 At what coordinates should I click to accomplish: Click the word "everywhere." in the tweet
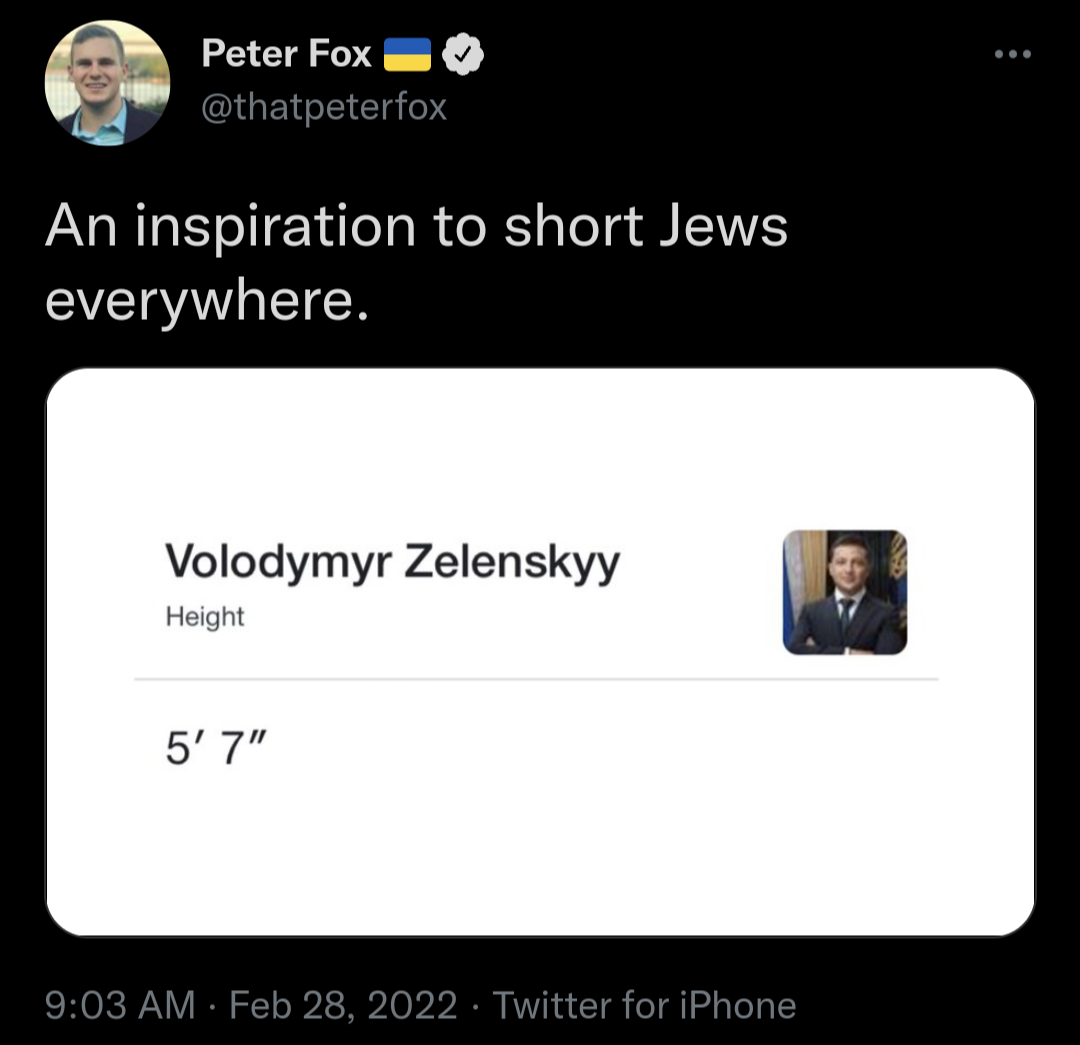[x=208, y=301]
